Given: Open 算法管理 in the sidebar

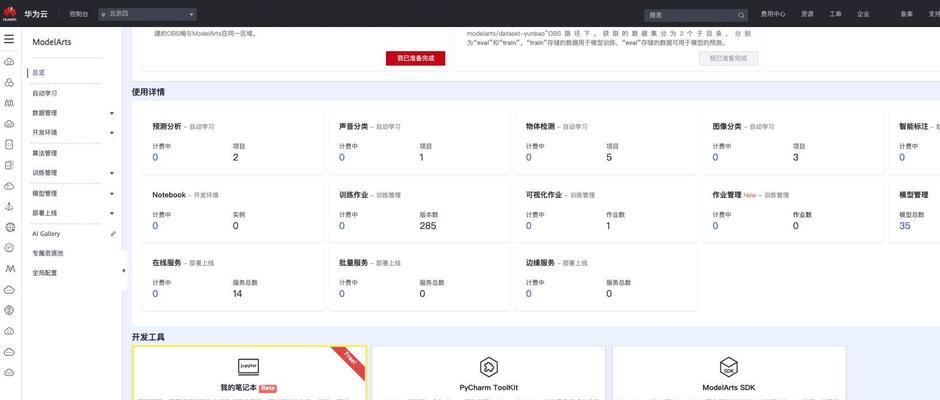Looking at the screenshot, I should coord(45,154).
